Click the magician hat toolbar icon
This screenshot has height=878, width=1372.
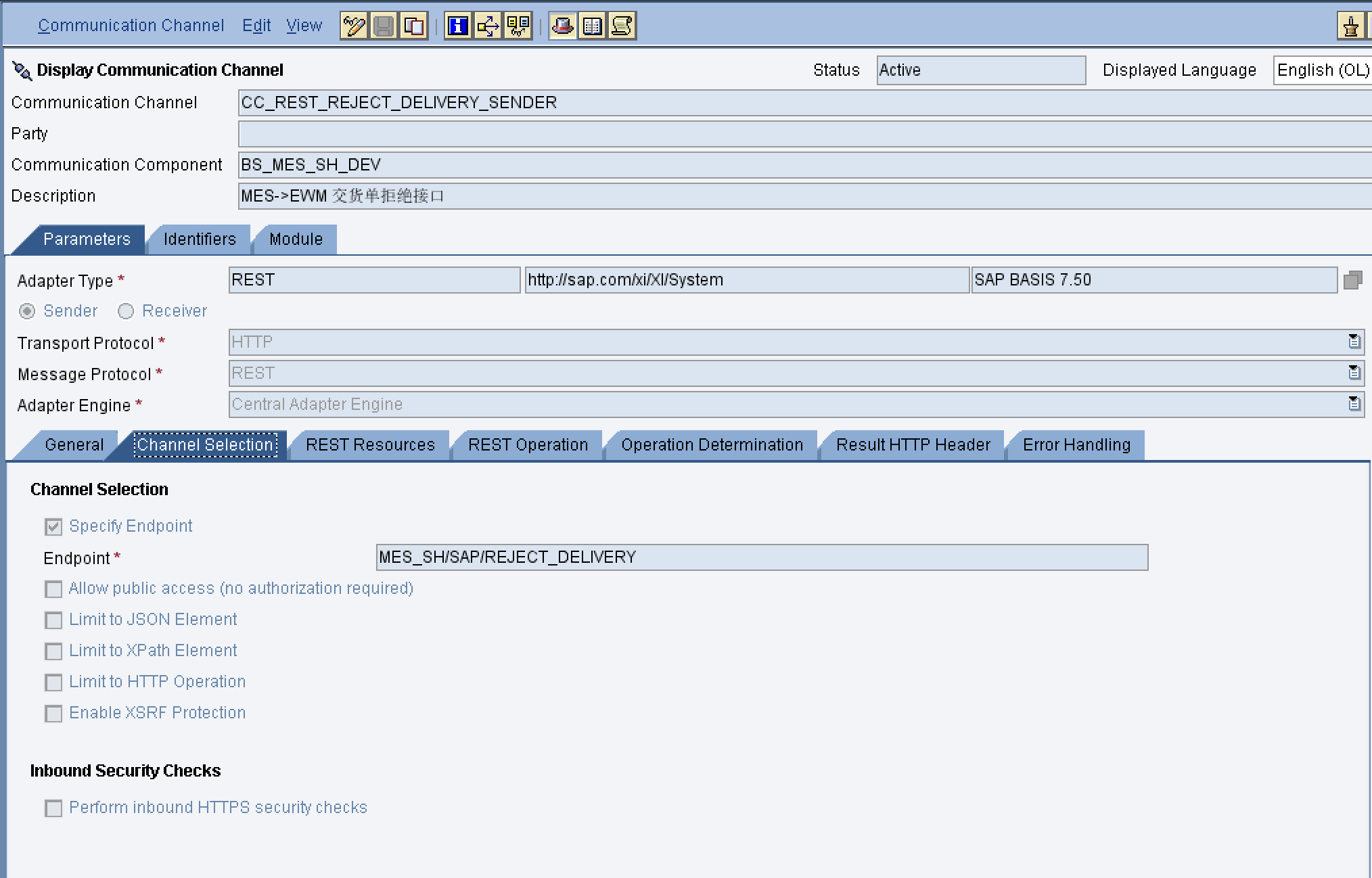(562, 26)
